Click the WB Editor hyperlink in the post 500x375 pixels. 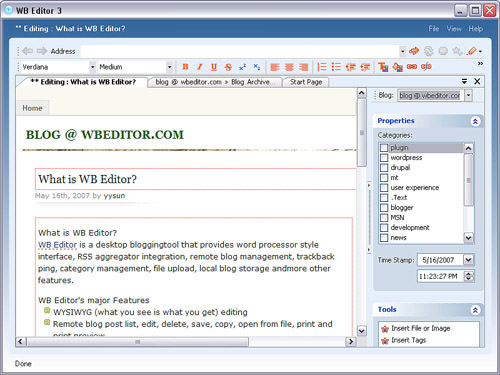(57, 245)
